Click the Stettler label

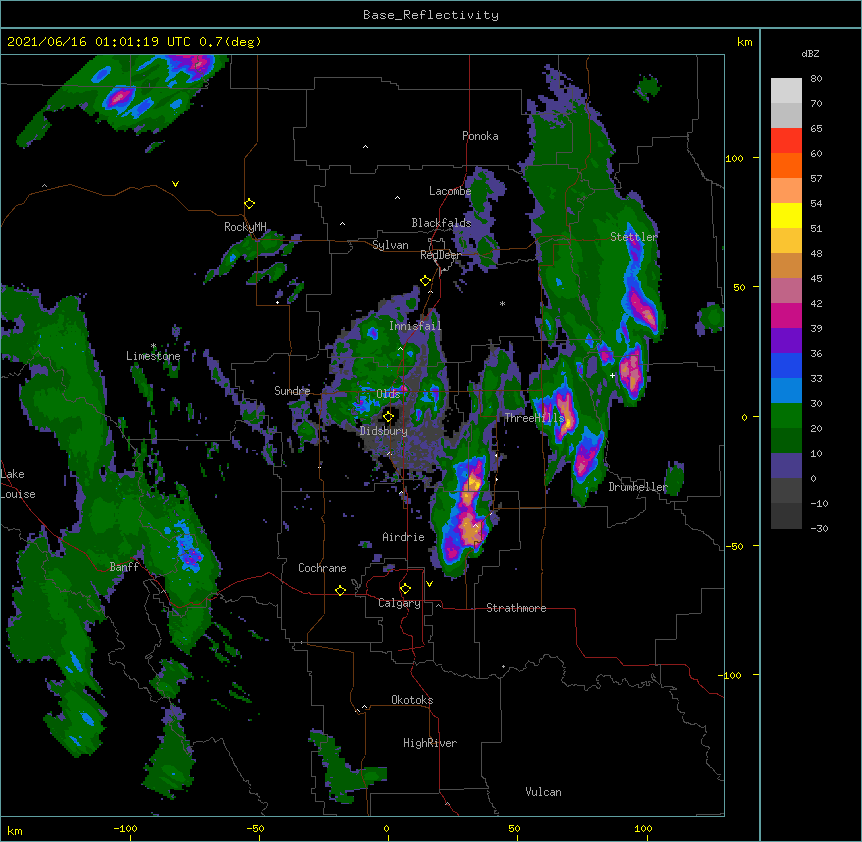(x=634, y=237)
